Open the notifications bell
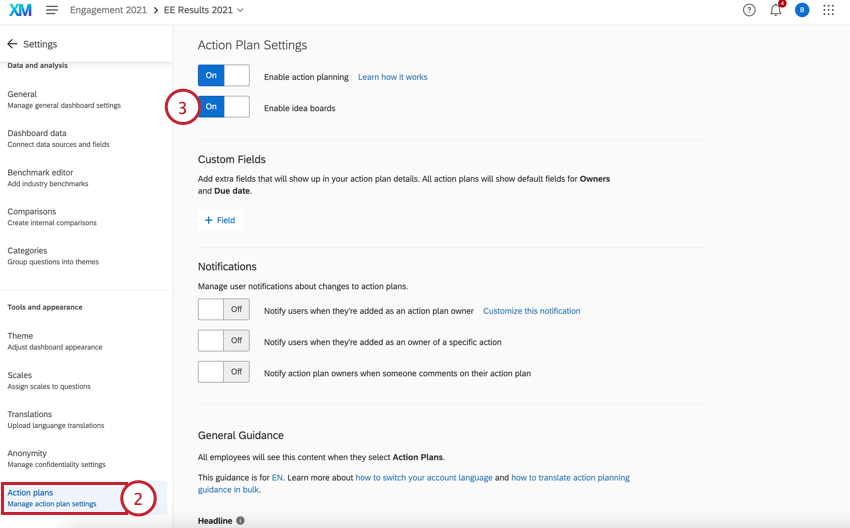 coord(775,10)
